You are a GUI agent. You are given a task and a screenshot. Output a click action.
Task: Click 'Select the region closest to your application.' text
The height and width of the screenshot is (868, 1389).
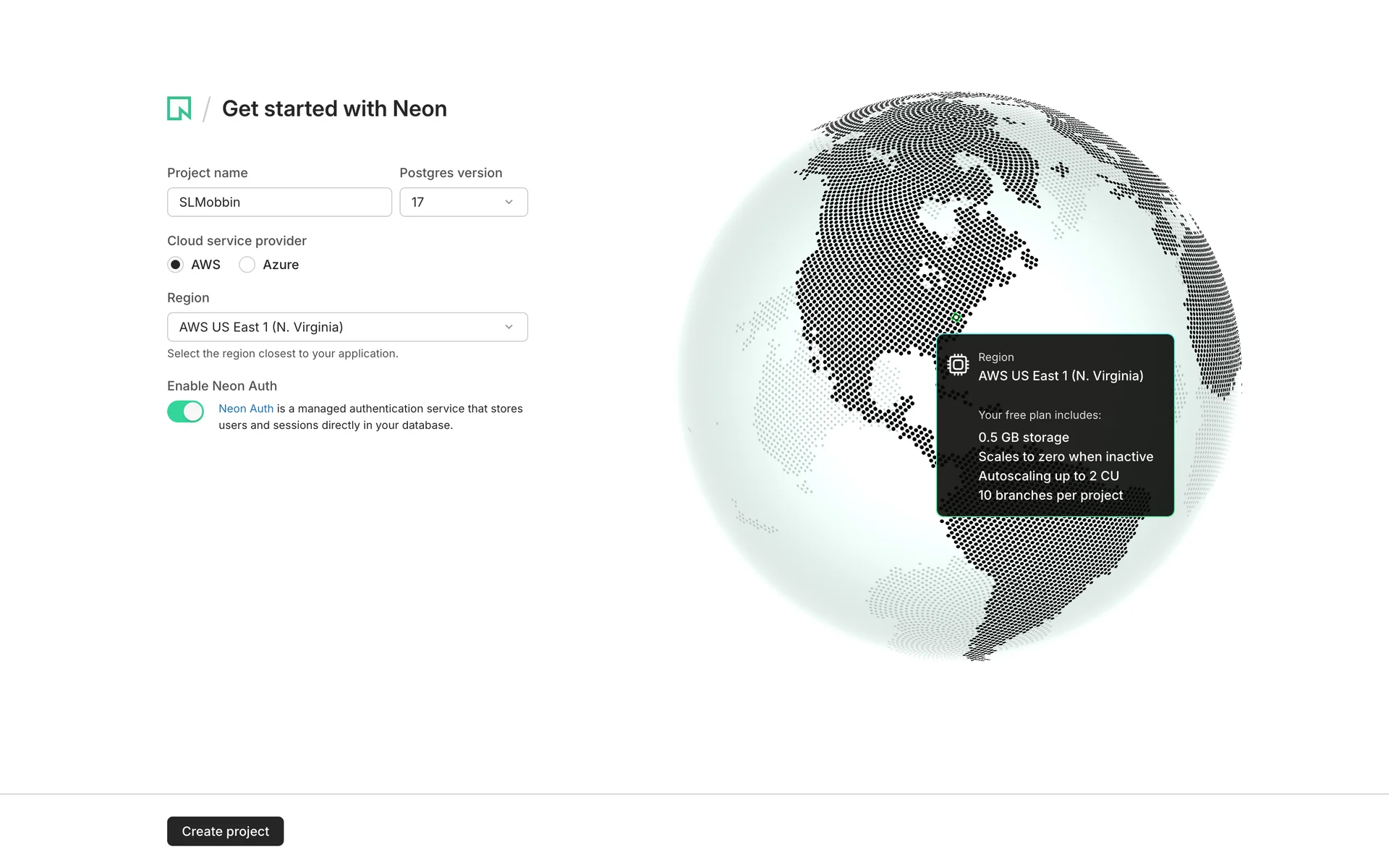pyautogui.click(x=283, y=354)
